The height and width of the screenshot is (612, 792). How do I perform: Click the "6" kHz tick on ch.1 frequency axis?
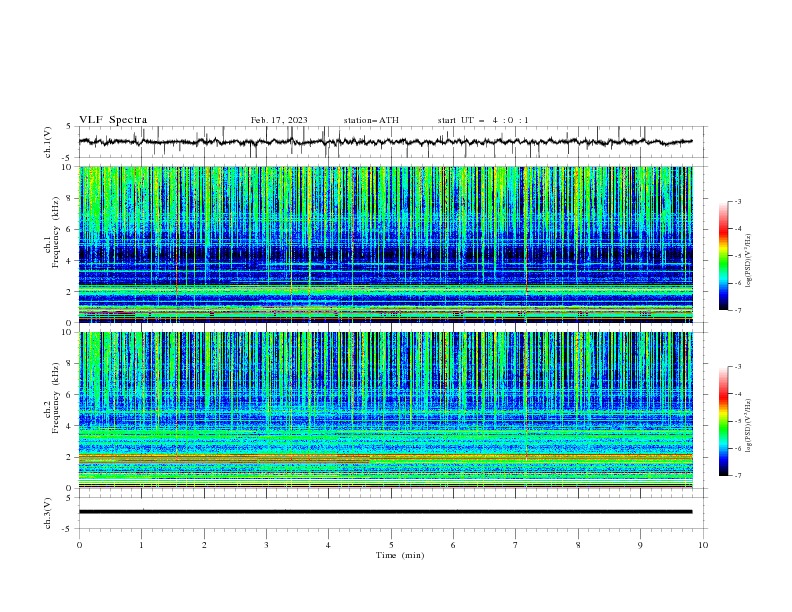70,229
